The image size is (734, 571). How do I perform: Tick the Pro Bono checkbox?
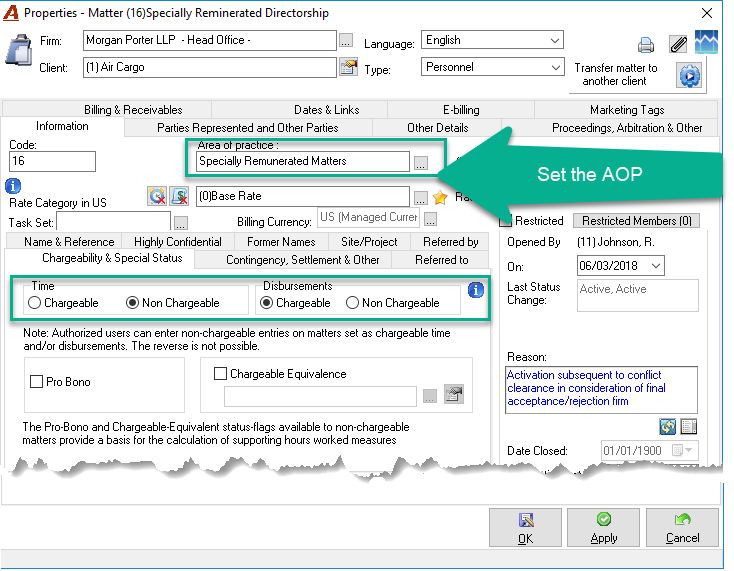click(37, 381)
